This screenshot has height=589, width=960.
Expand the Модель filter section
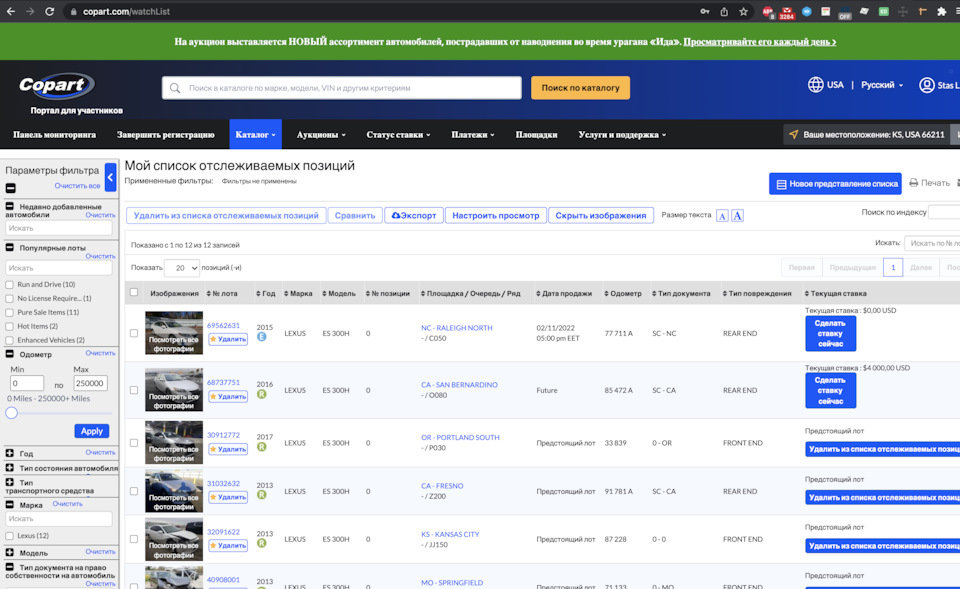point(10,552)
